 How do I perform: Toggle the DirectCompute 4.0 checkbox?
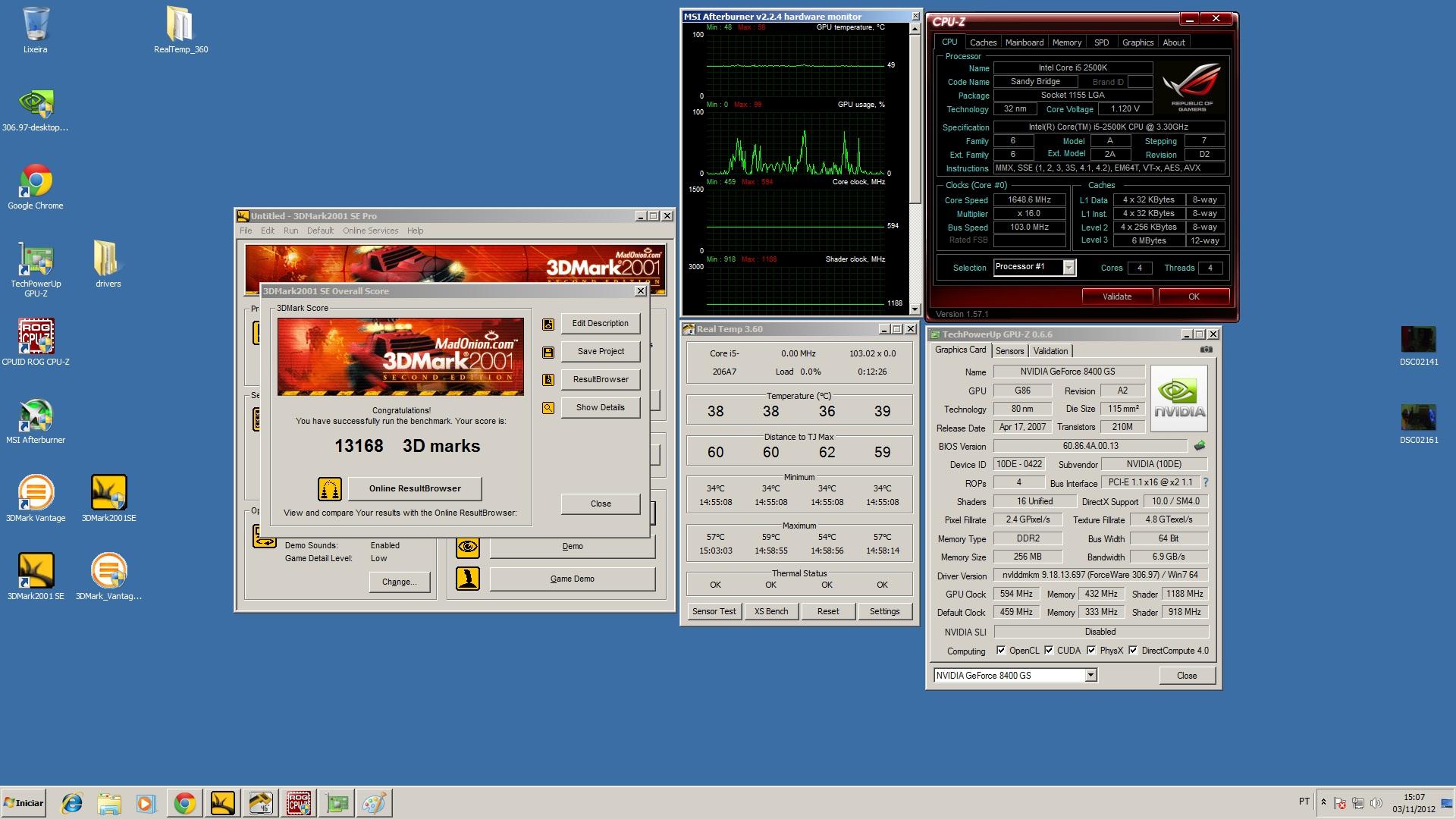pyautogui.click(x=1133, y=651)
